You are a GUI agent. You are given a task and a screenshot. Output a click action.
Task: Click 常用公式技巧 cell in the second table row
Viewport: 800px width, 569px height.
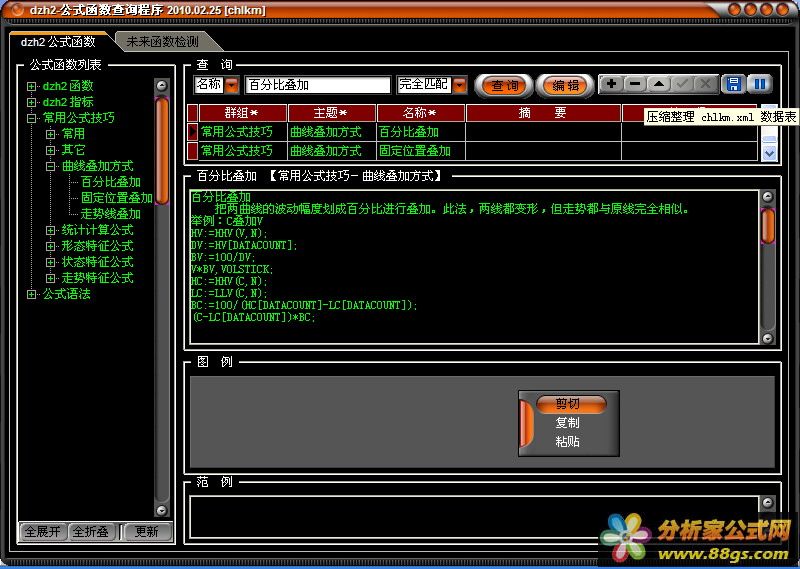tap(242, 151)
